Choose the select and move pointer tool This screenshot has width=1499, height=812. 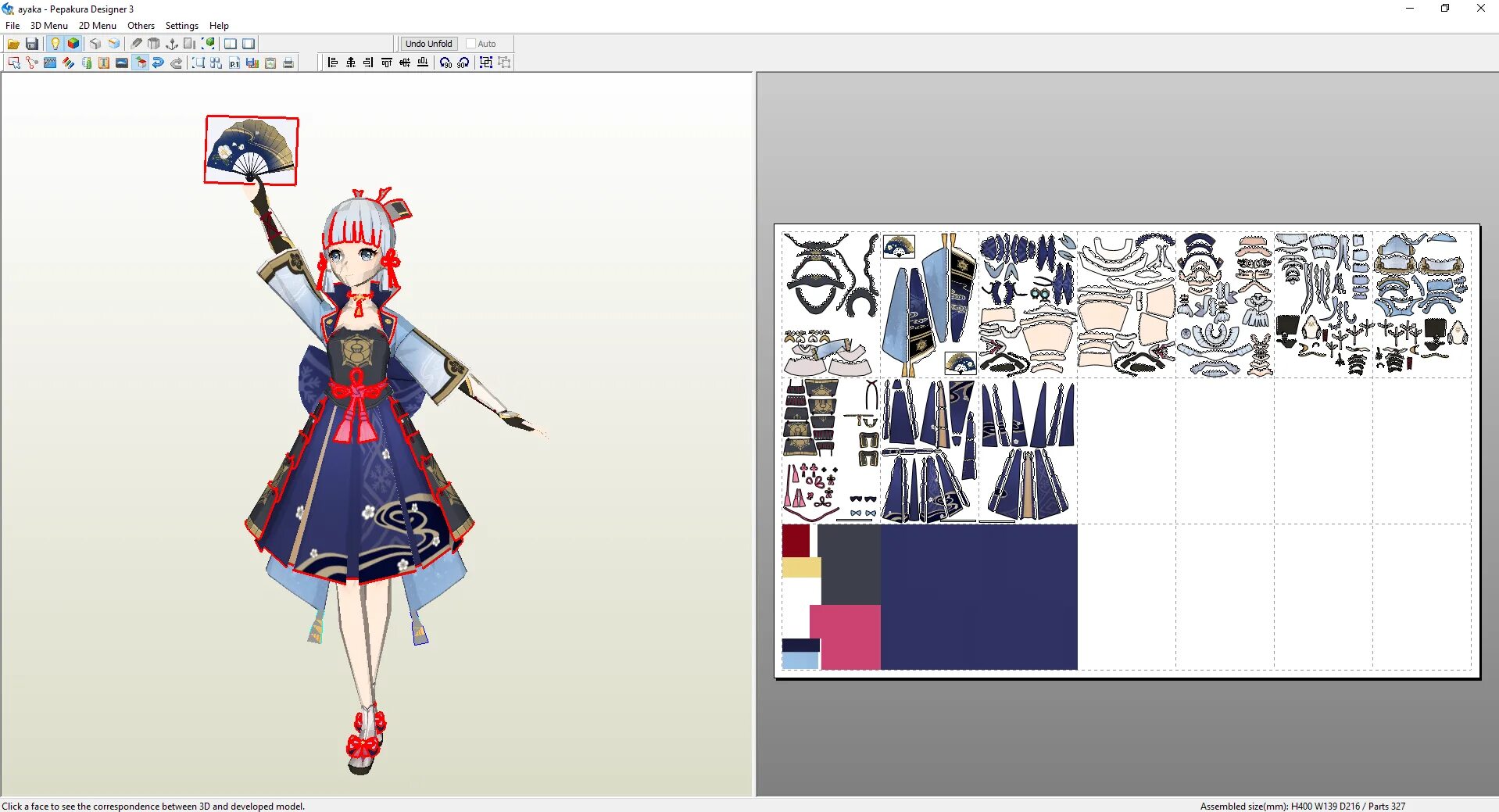[14, 63]
